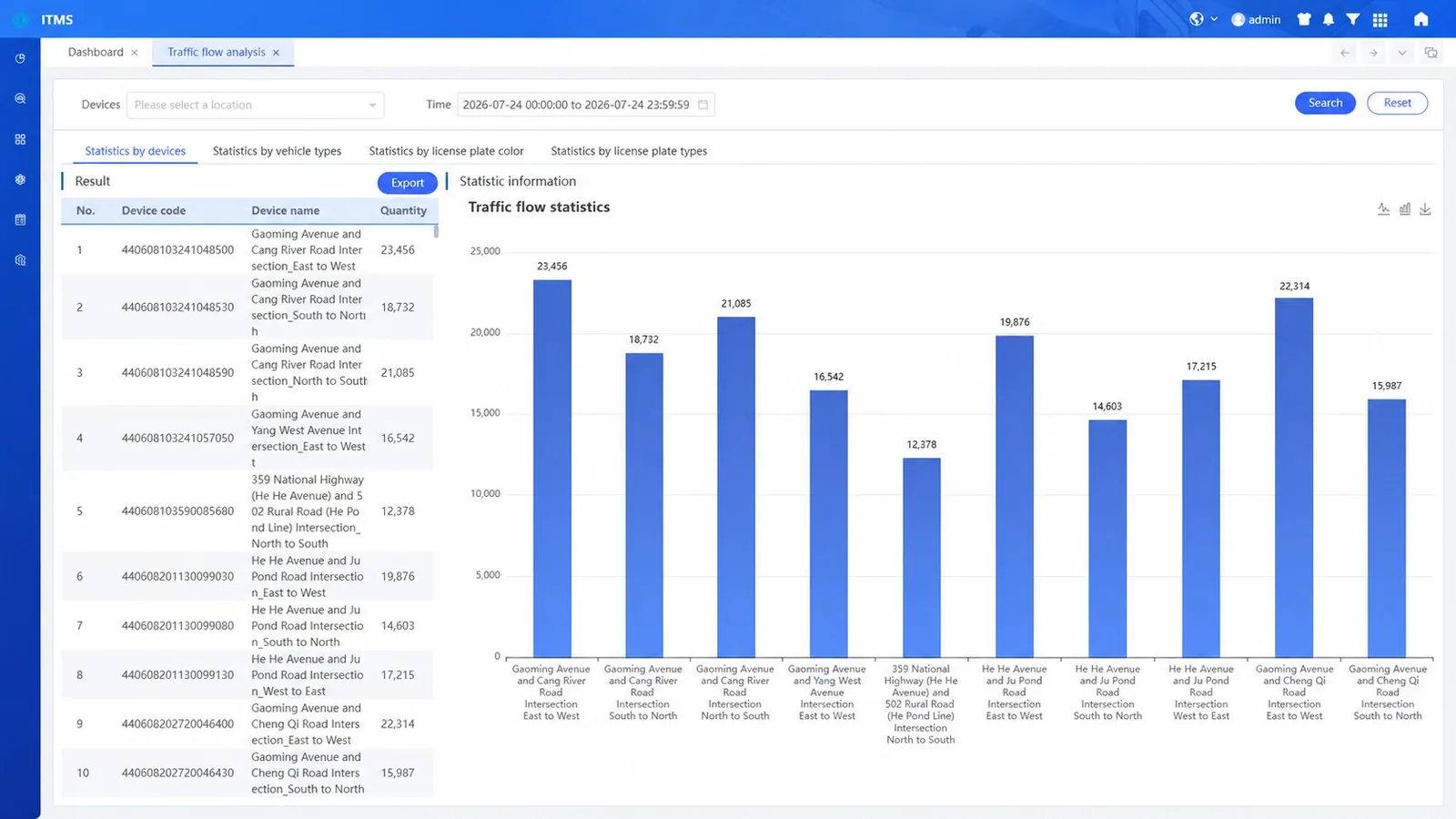Click the result table scrollbar
Viewport: 1456px width, 819px height.
tap(436, 231)
